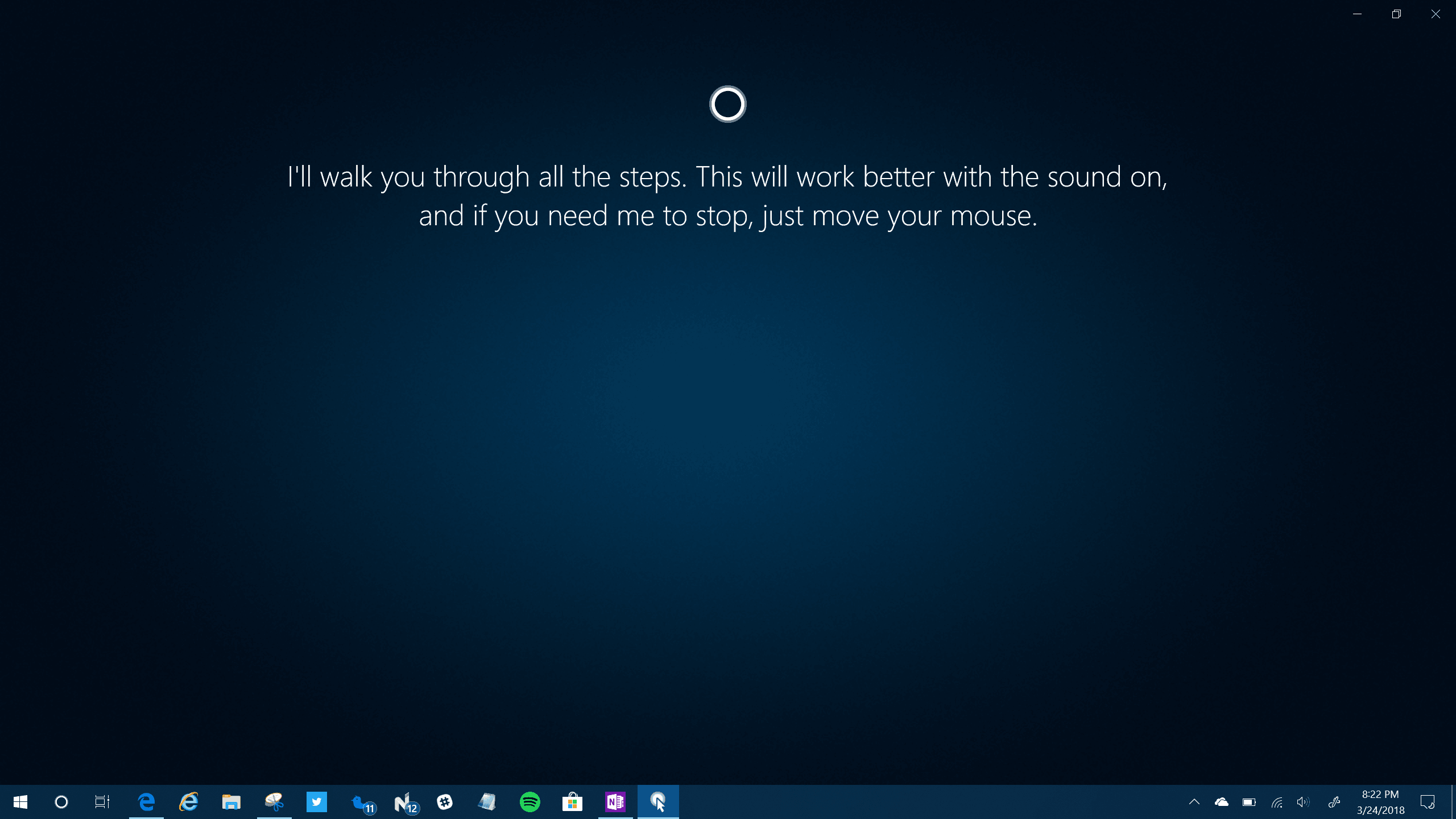Open the N app with badge 12
The image size is (1456, 819).
[x=403, y=802]
